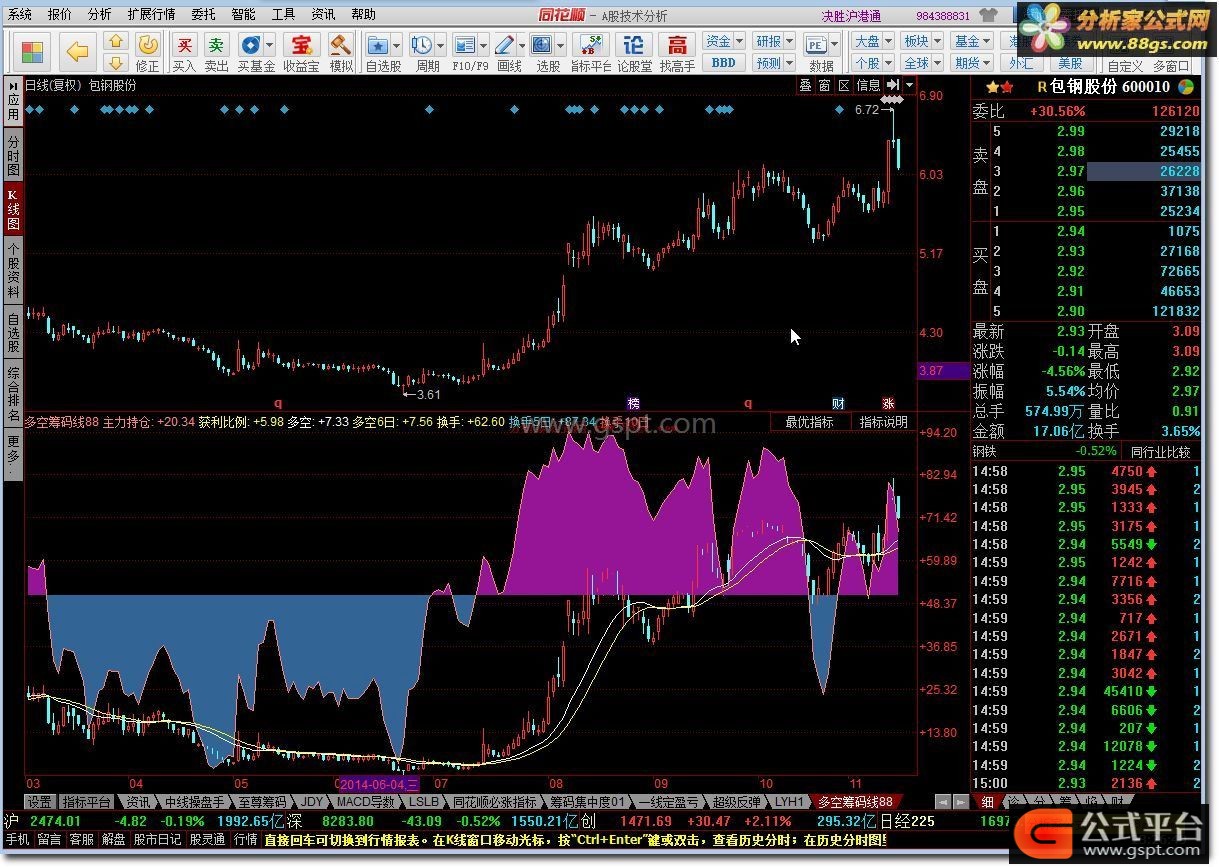This screenshot has width=1219, height=867.
Task: Open the 买入 buy icon
Action: [184, 52]
